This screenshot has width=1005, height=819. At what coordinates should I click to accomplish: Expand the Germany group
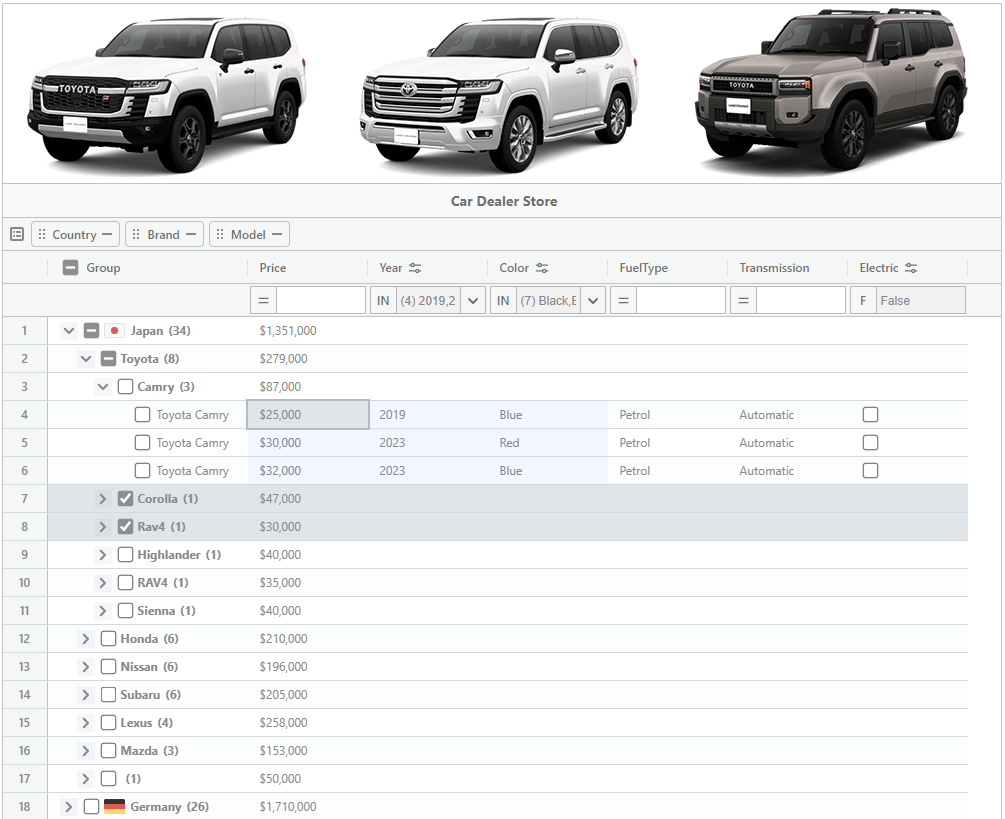69,806
